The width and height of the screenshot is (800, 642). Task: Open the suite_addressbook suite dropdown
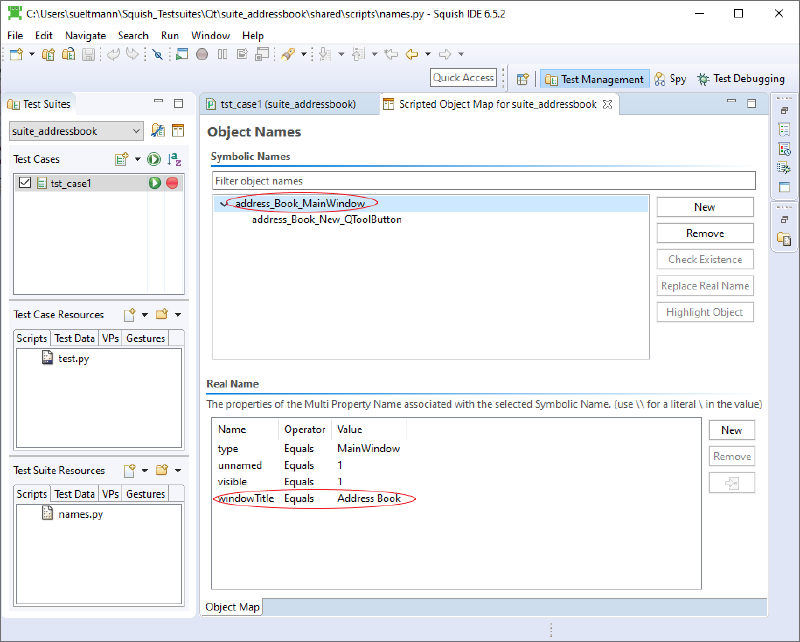pyautogui.click(x=136, y=131)
